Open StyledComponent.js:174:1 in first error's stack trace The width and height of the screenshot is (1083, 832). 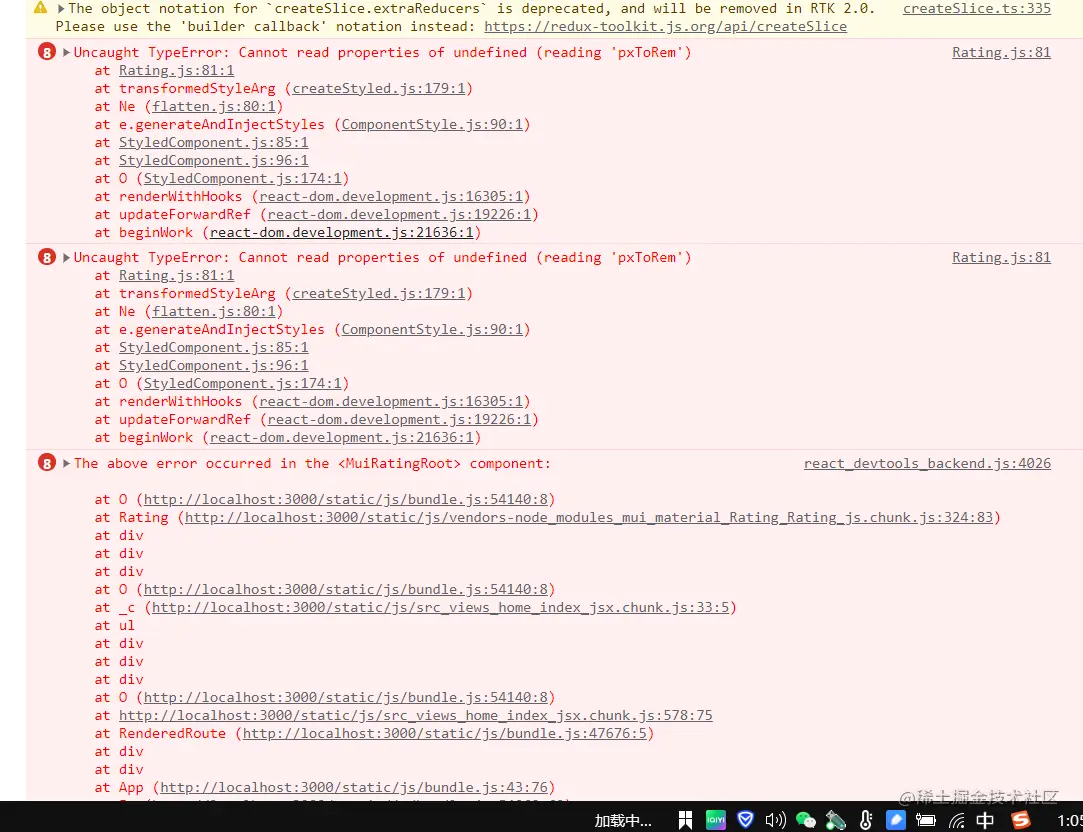(x=242, y=177)
